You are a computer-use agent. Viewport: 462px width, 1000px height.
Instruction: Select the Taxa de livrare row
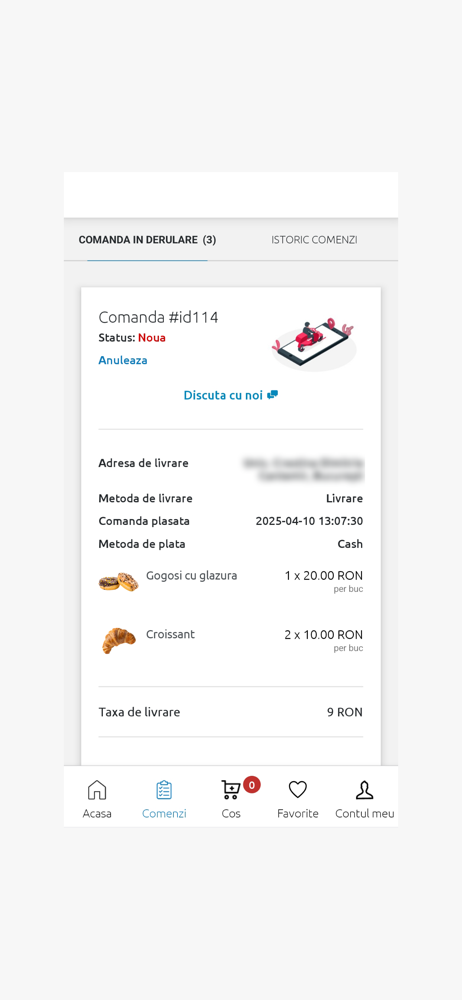point(230,712)
